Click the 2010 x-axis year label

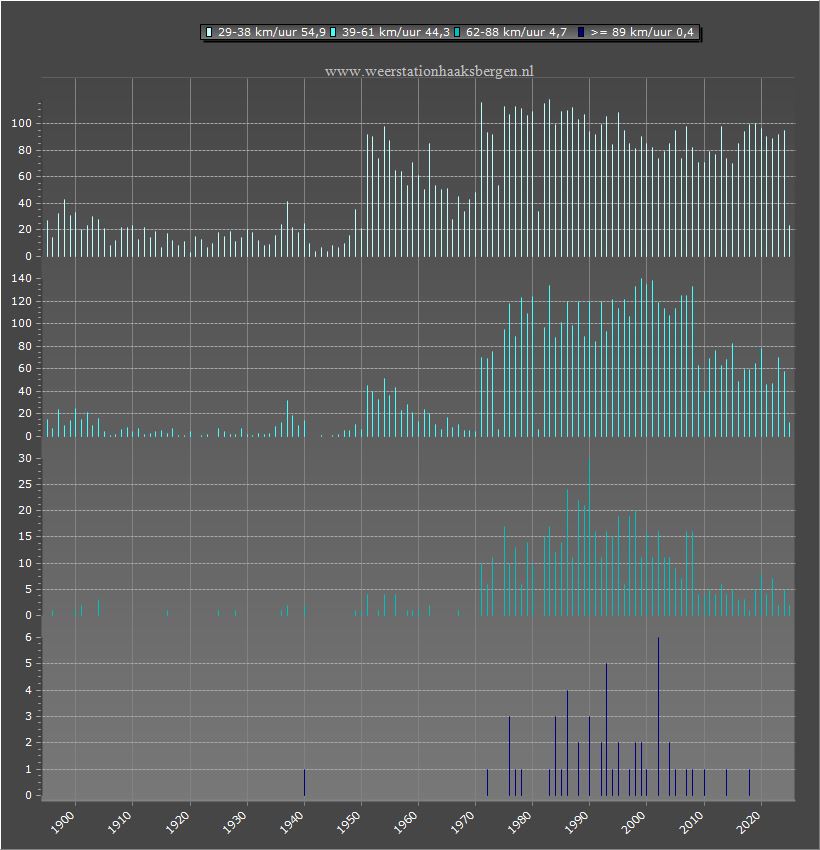point(693,822)
